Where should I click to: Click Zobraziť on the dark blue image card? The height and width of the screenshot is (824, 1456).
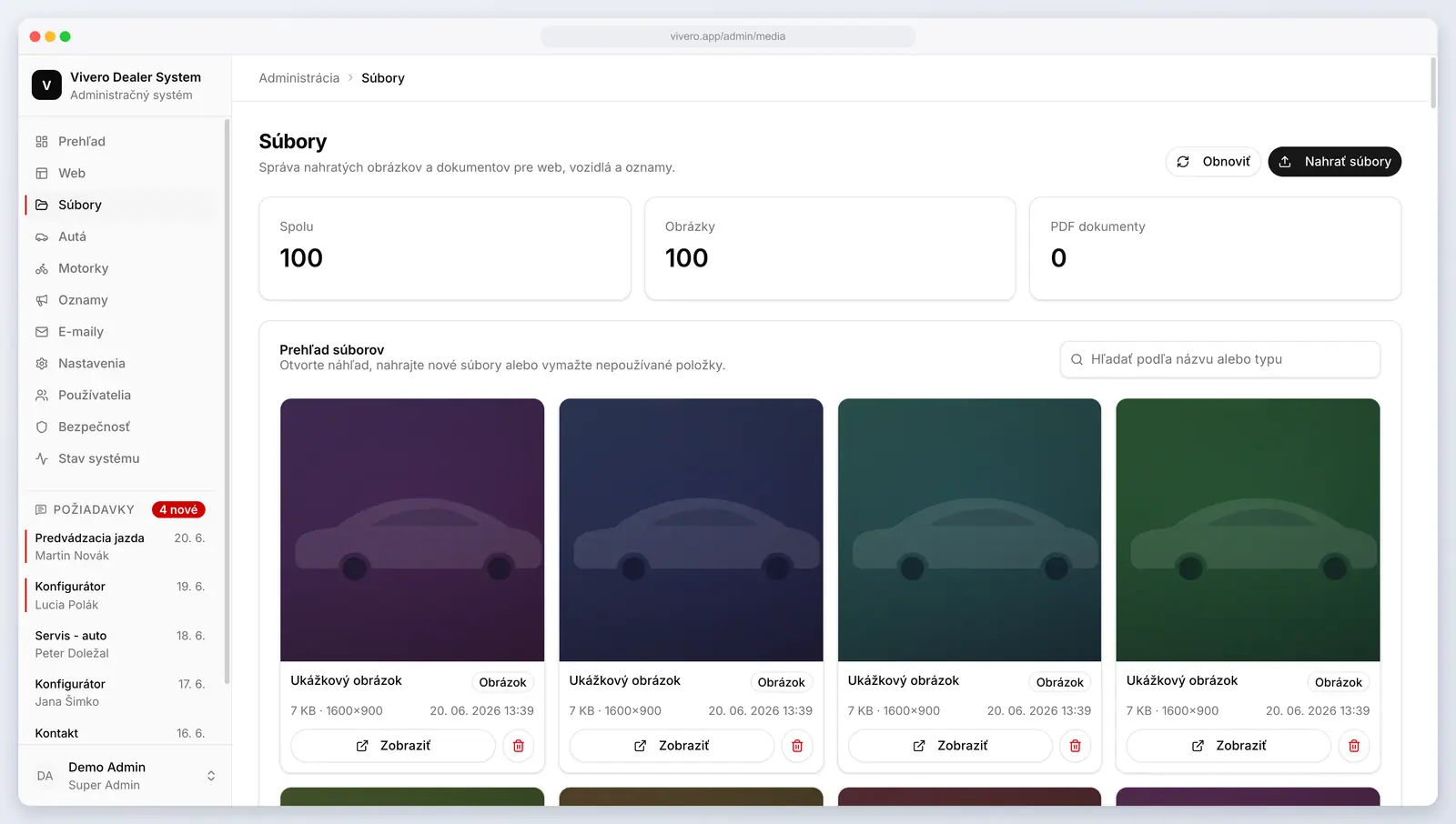672,746
